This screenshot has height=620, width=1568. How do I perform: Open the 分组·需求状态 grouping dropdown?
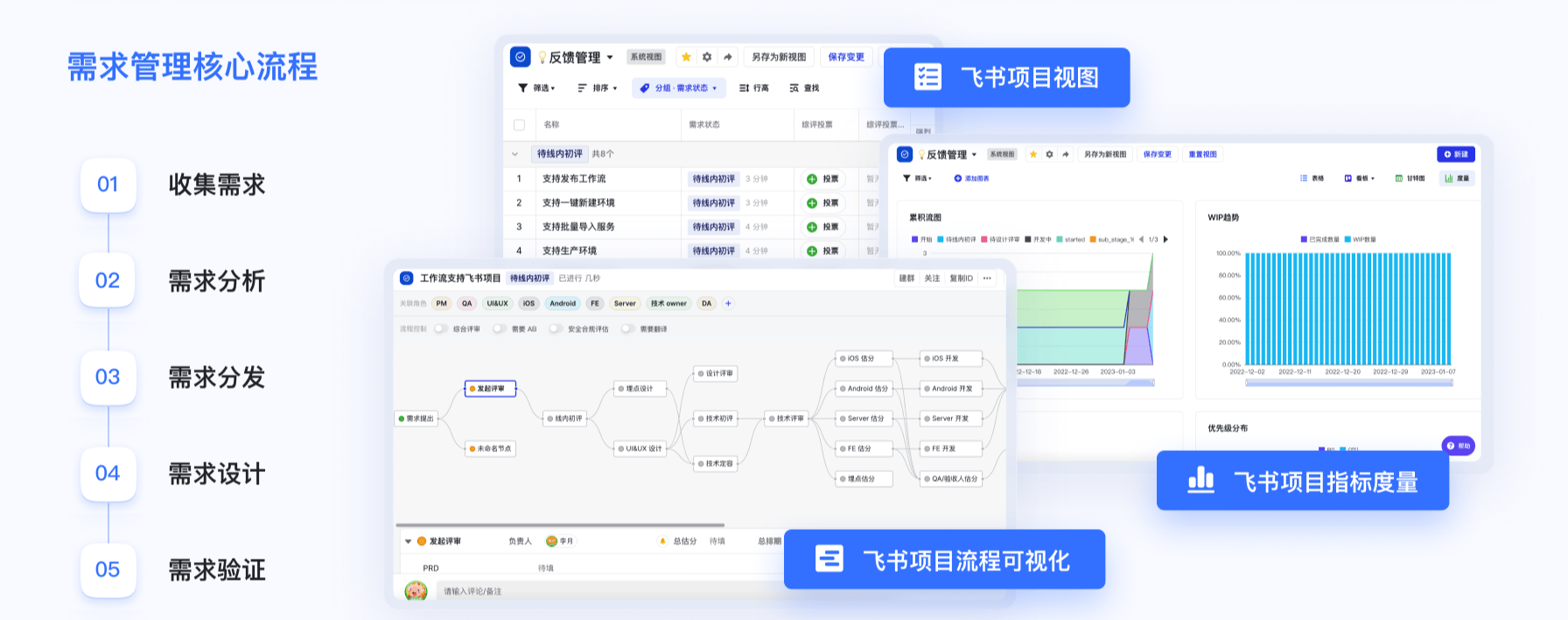[678, 88]
